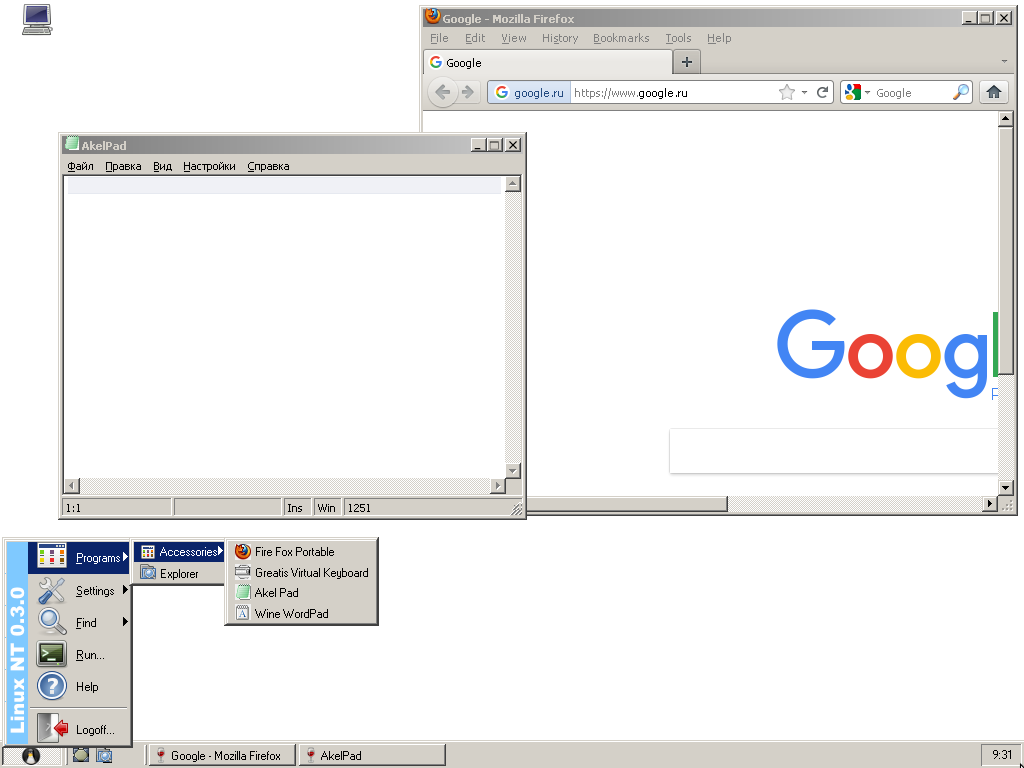The image size is (1024, 768).
Task: Click the down arrow of Firefox vertical scrollbar
Action: (x=1005, y=487)
